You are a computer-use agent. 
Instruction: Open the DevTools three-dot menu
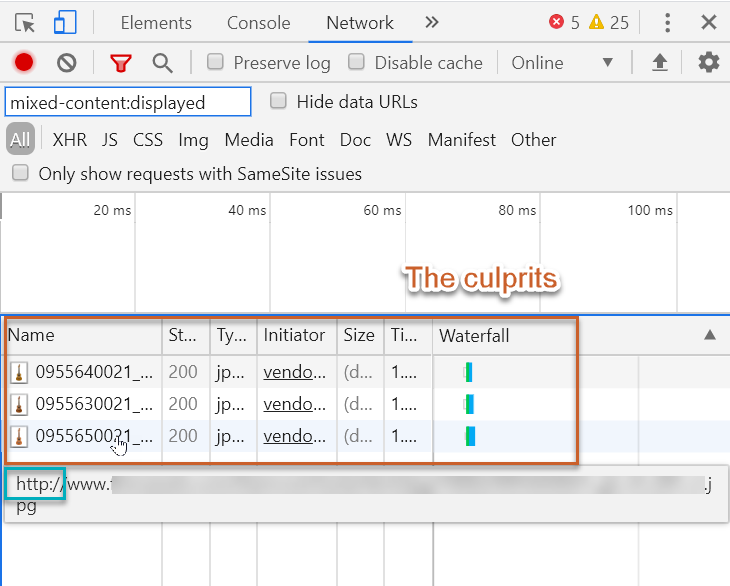[668, 22]
